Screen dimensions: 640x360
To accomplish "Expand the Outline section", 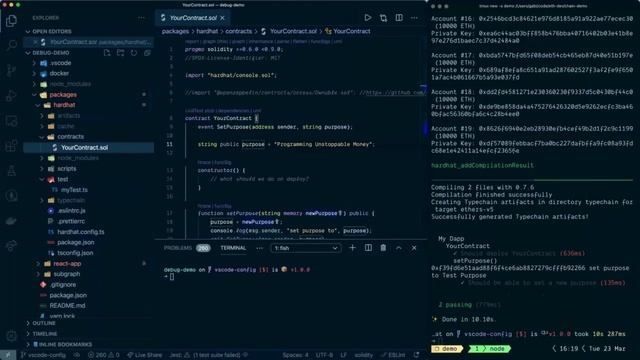I will tap(89, 323).
